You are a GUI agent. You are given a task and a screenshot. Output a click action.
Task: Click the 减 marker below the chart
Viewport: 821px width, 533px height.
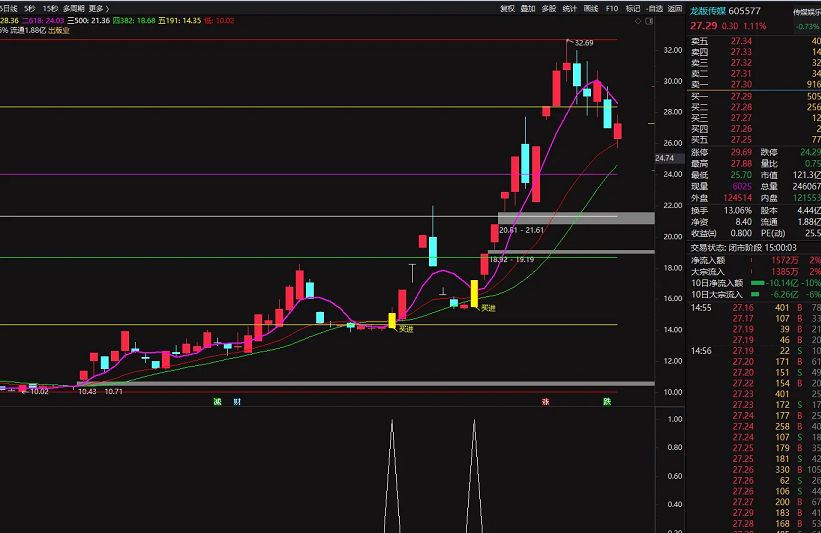(x=217, y=402)
